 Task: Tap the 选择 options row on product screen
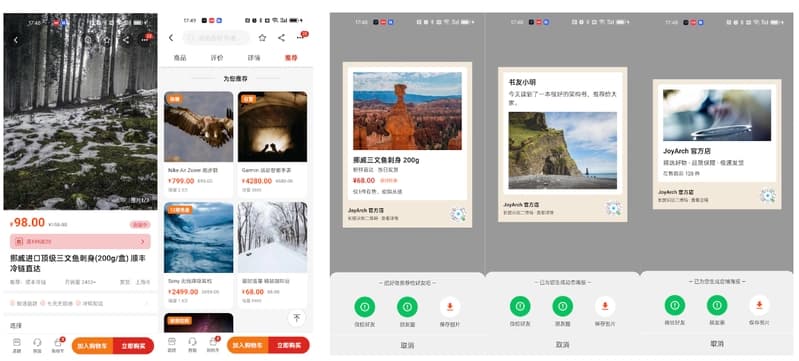pyautogui.click(x=81, y=325)
